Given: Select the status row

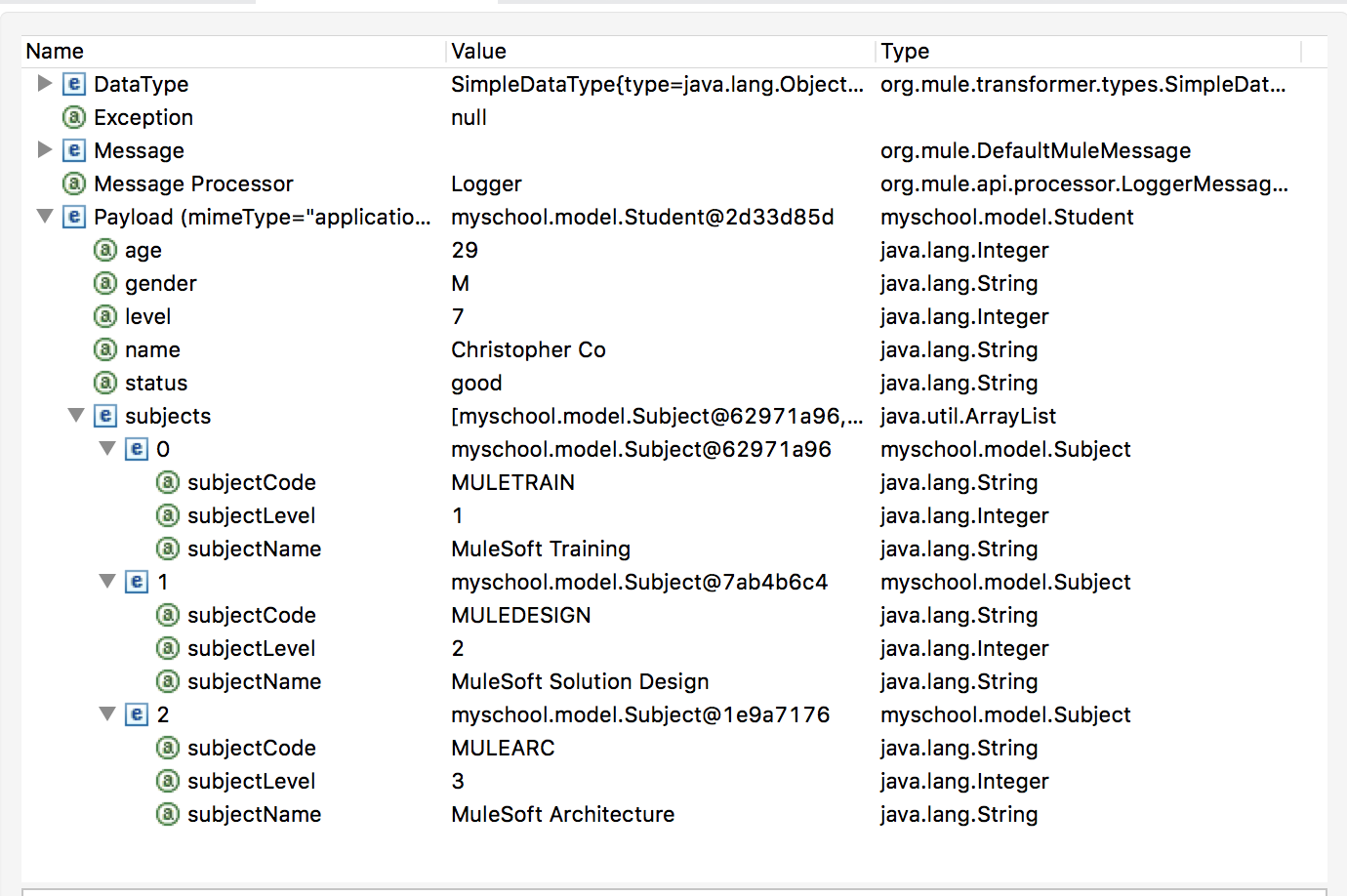Looking at the screenshot, I should pyautogui.click(x=156, y=383).
